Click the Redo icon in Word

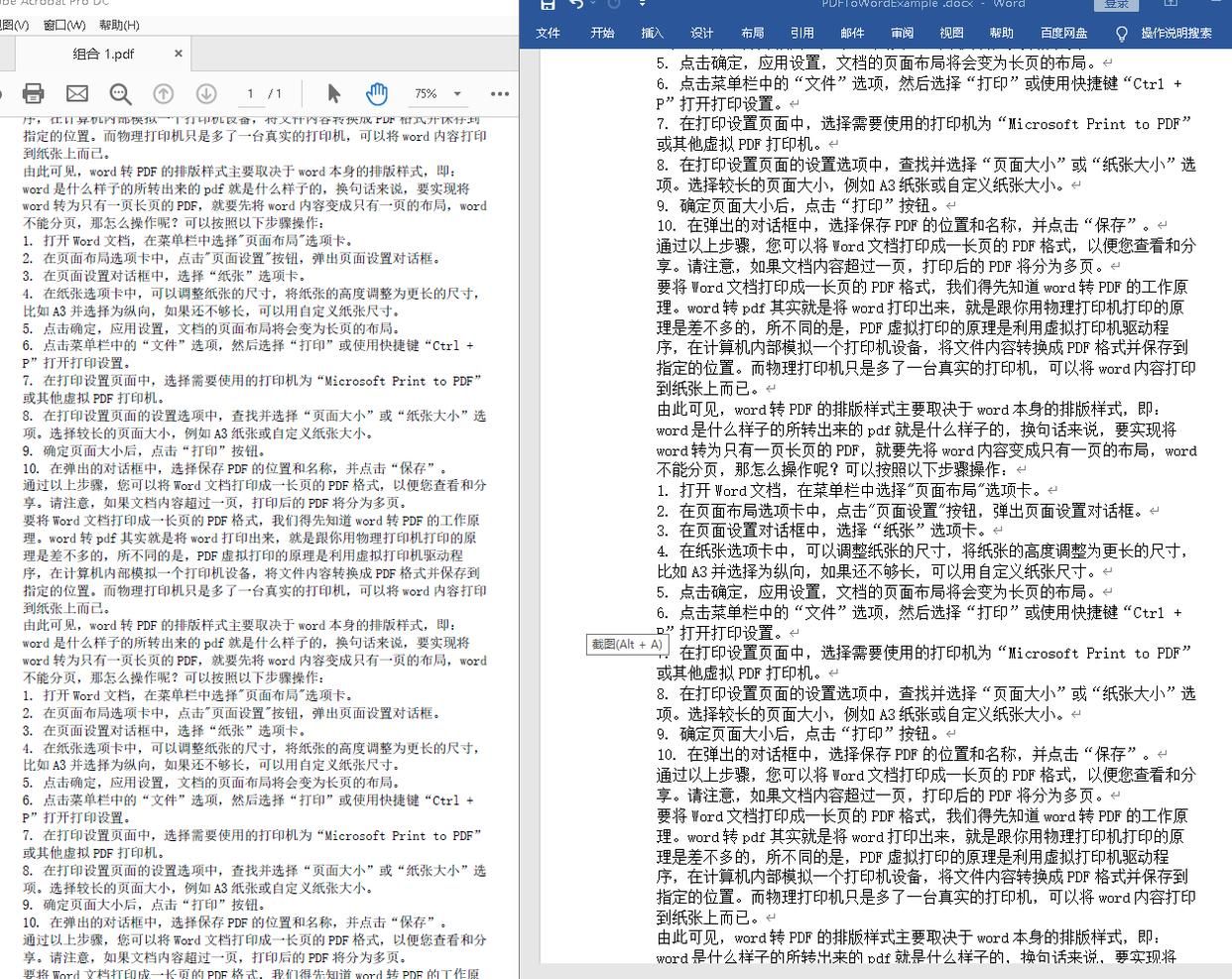[x=613, y=5]
